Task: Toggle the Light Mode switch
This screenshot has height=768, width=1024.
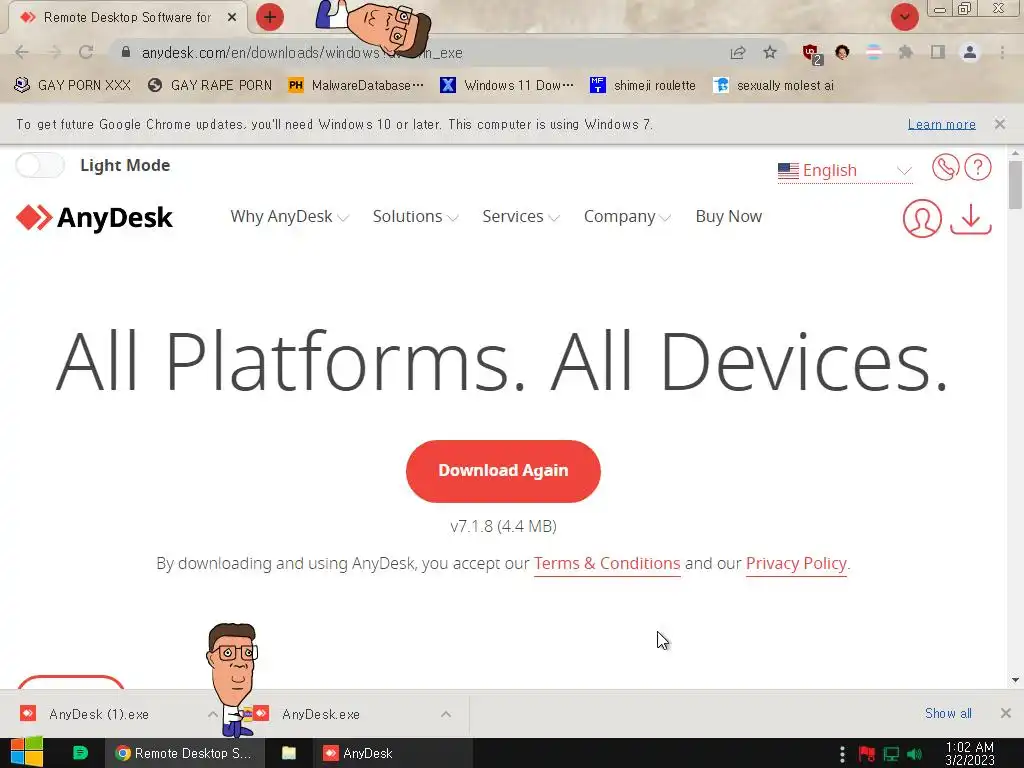Action: (40, 165)
